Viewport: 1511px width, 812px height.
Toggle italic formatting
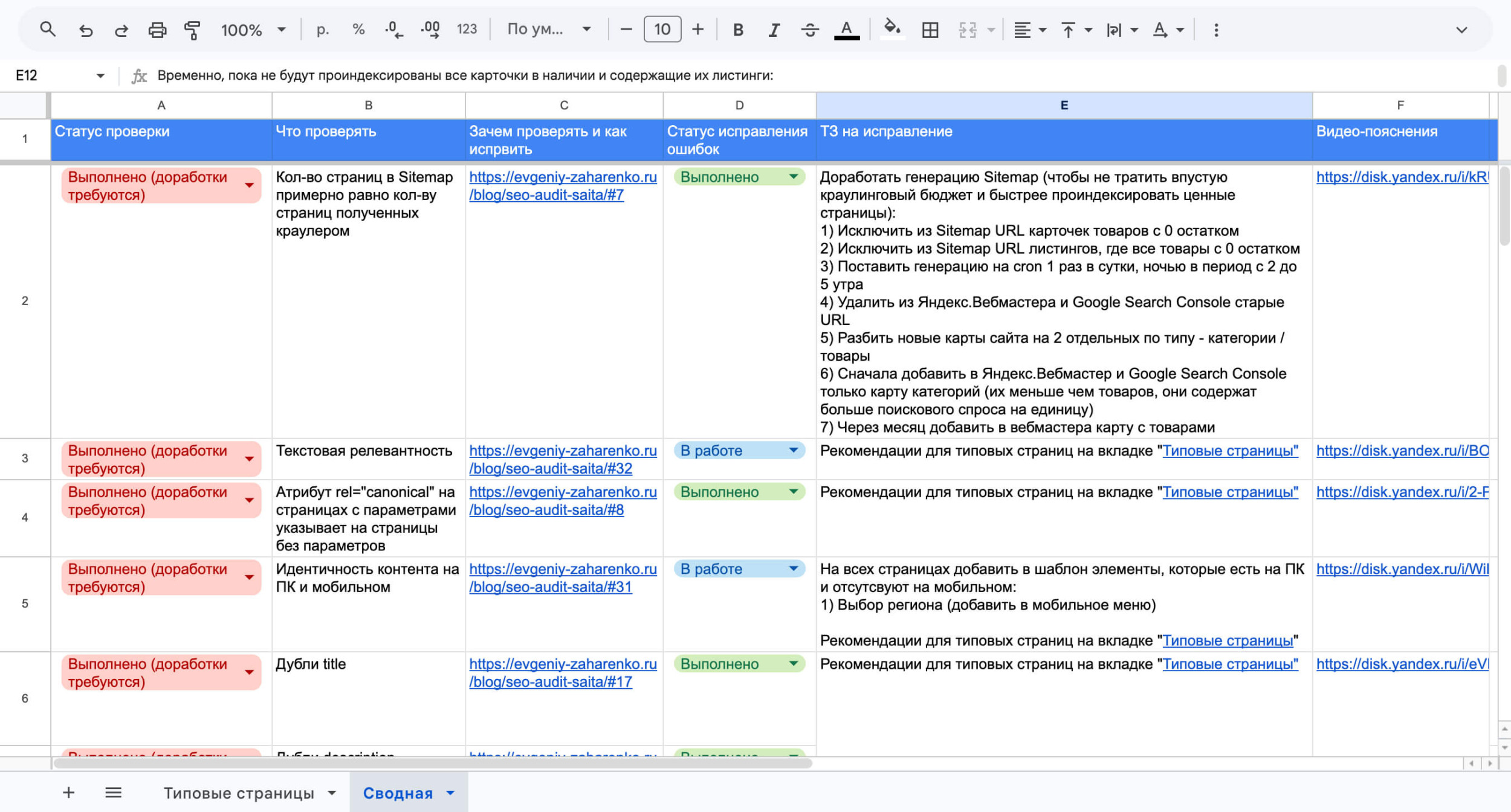pos(774,30)
